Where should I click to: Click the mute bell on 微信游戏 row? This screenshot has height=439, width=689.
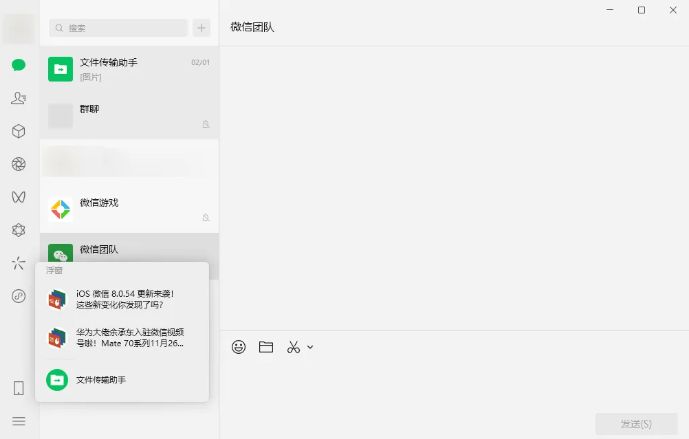click(x=206, y=218)
